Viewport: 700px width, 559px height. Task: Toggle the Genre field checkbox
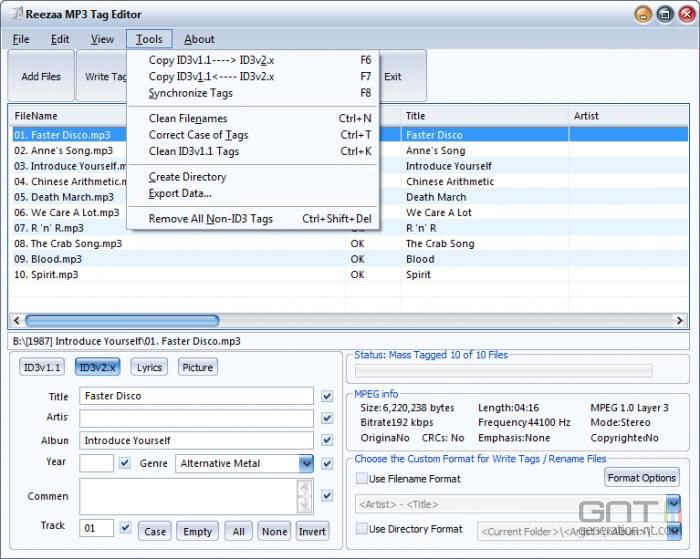[327, 463]
